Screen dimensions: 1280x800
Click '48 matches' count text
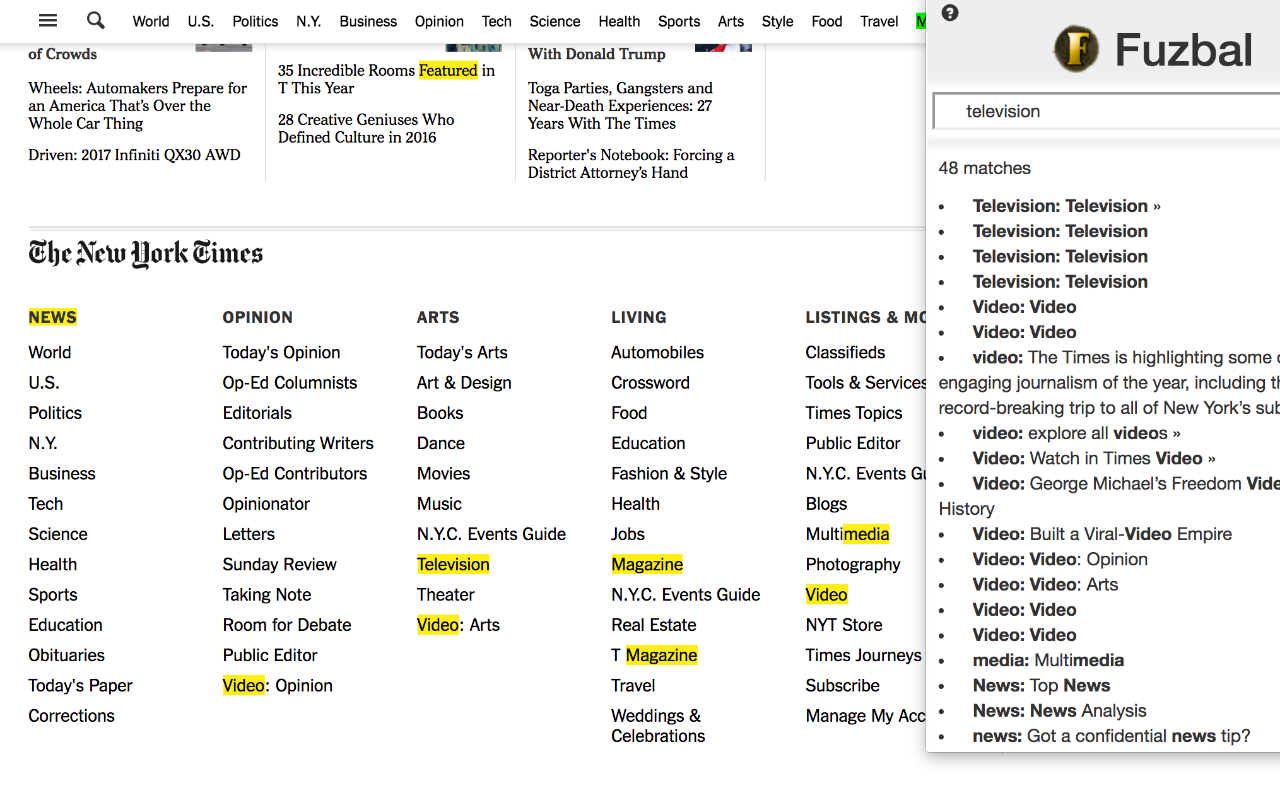[x=984, y=168]
